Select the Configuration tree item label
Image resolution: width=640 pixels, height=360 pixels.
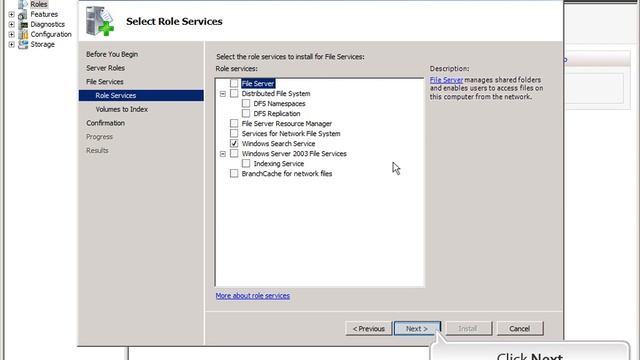point(51,35)
